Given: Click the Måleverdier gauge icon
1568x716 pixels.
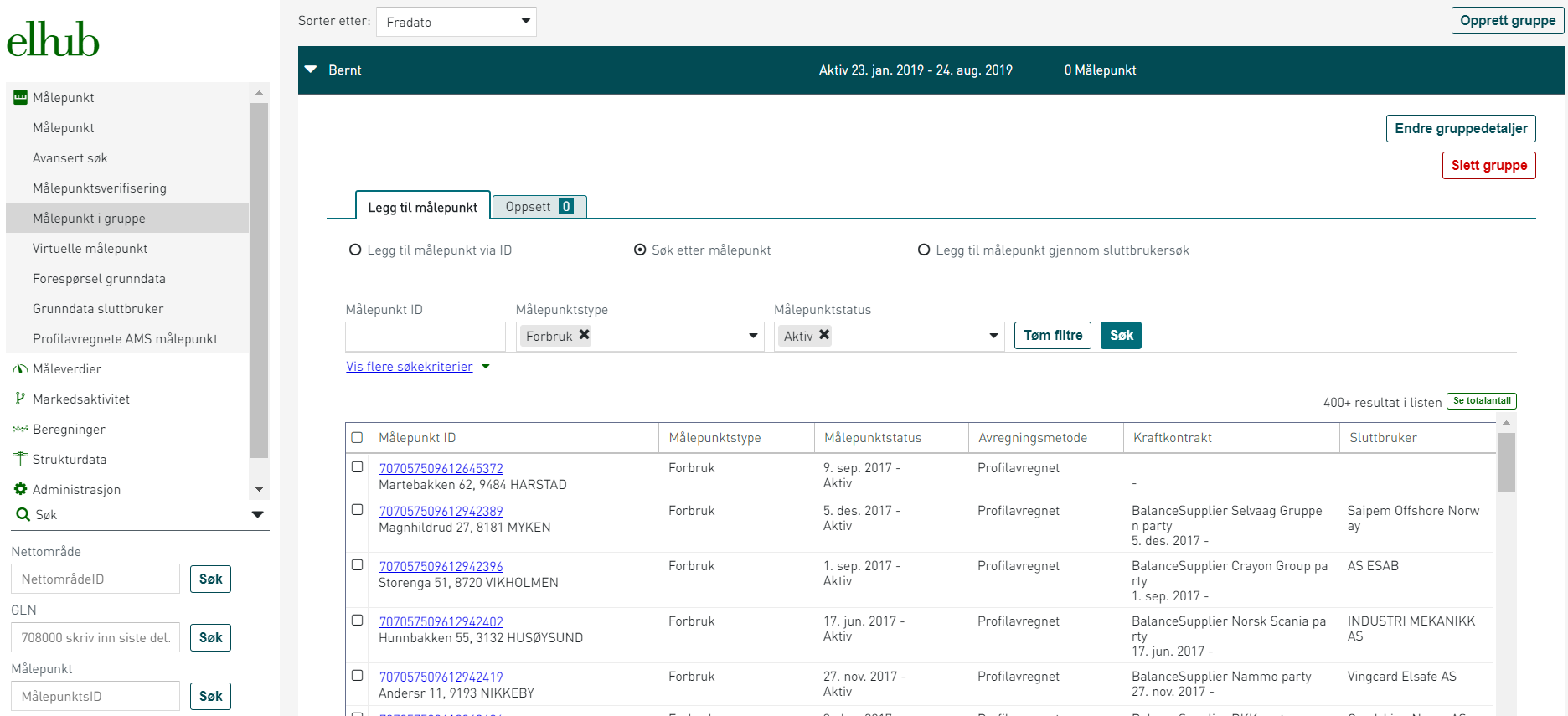Looking at the screenshot, I should point(20,368).
